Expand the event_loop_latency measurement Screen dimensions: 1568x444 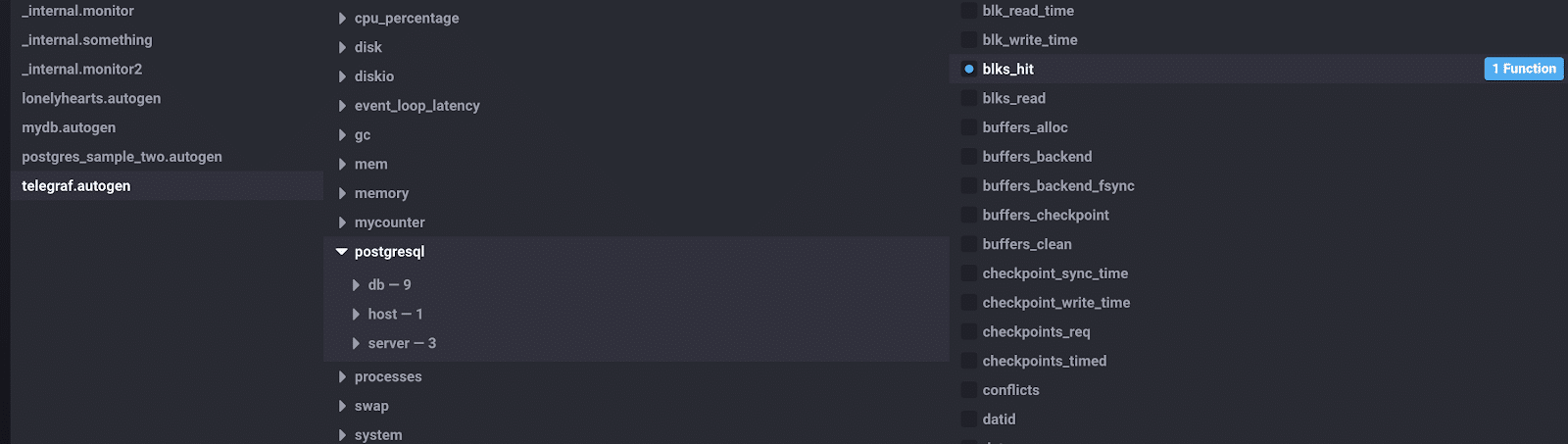pyautogui.click(x=342, y=106)
